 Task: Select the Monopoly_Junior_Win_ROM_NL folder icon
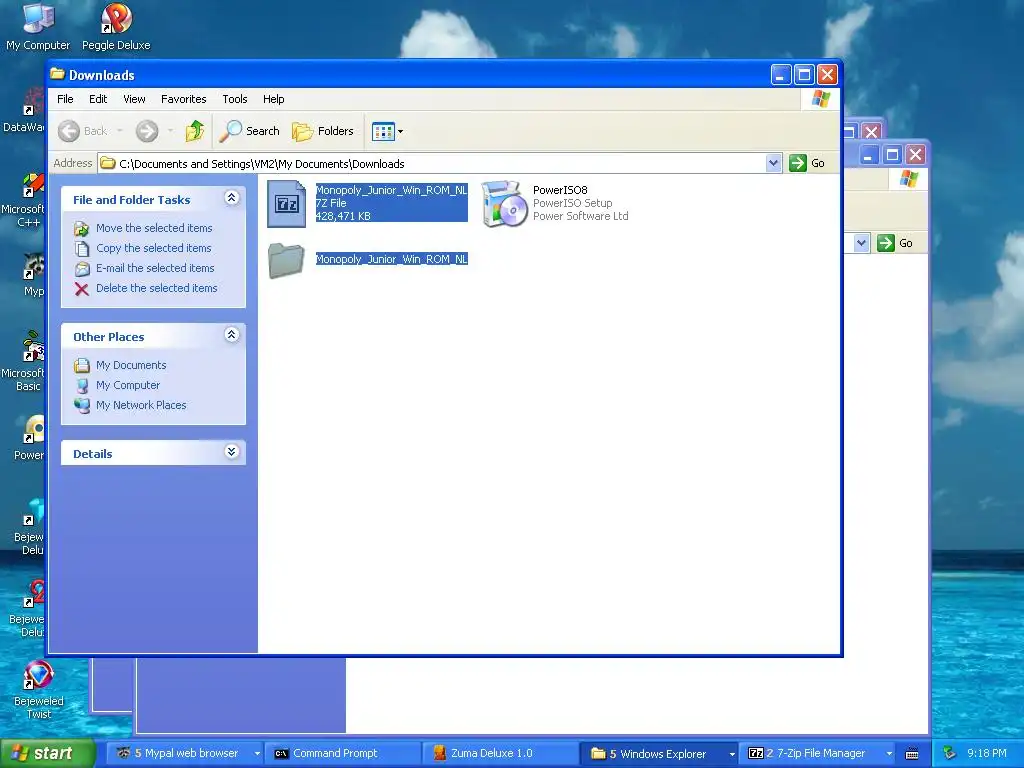(286, 260)
